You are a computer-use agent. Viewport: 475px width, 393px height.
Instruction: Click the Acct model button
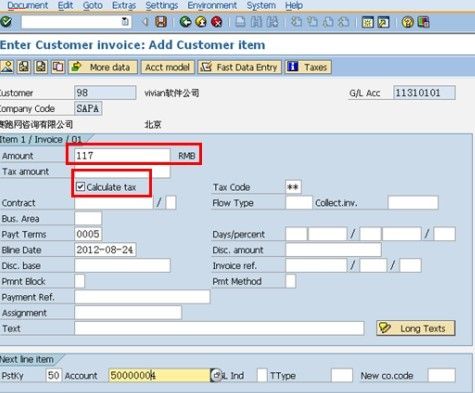pos(167,67)
